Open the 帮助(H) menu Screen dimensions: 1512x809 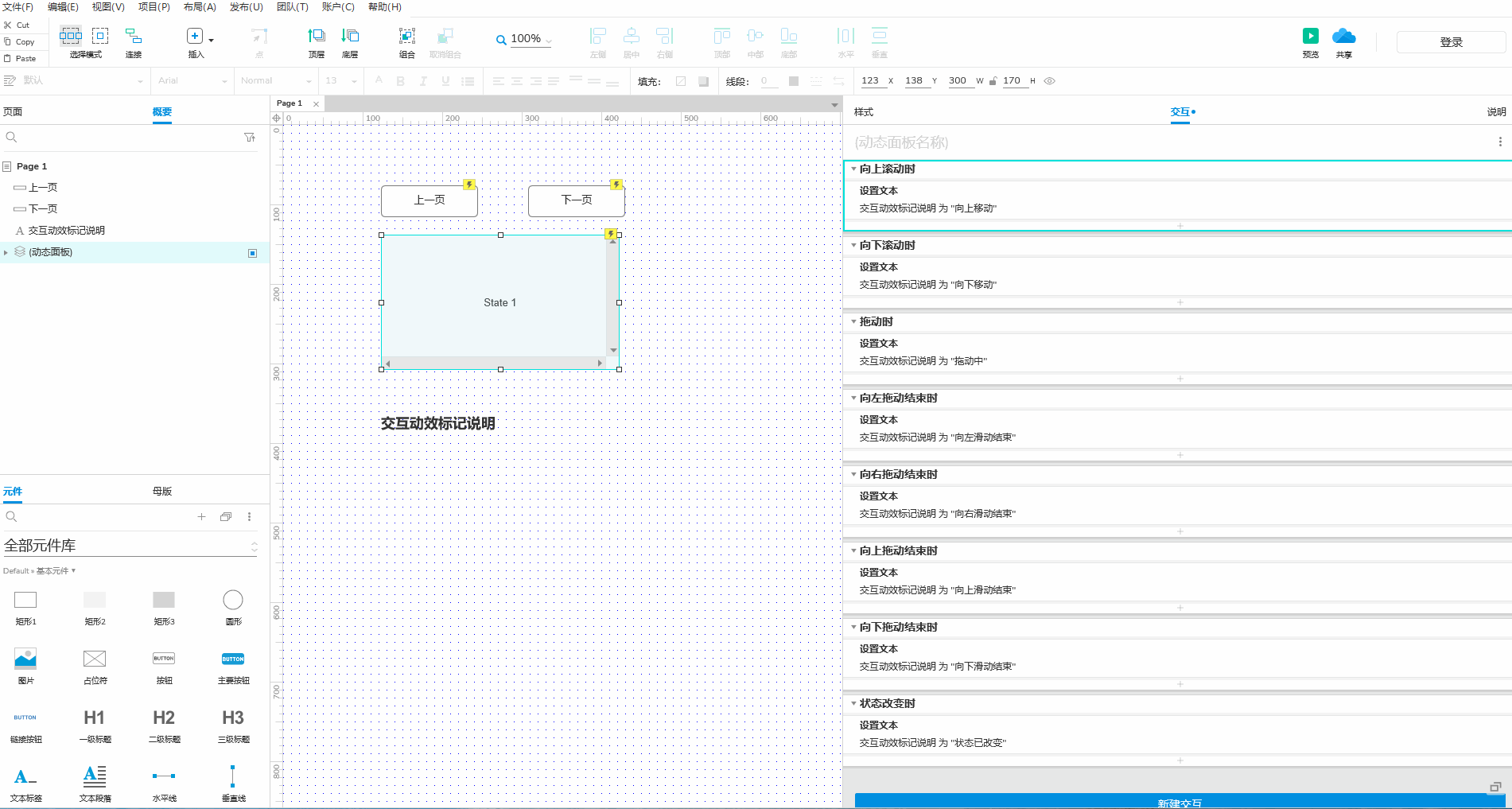385,7
